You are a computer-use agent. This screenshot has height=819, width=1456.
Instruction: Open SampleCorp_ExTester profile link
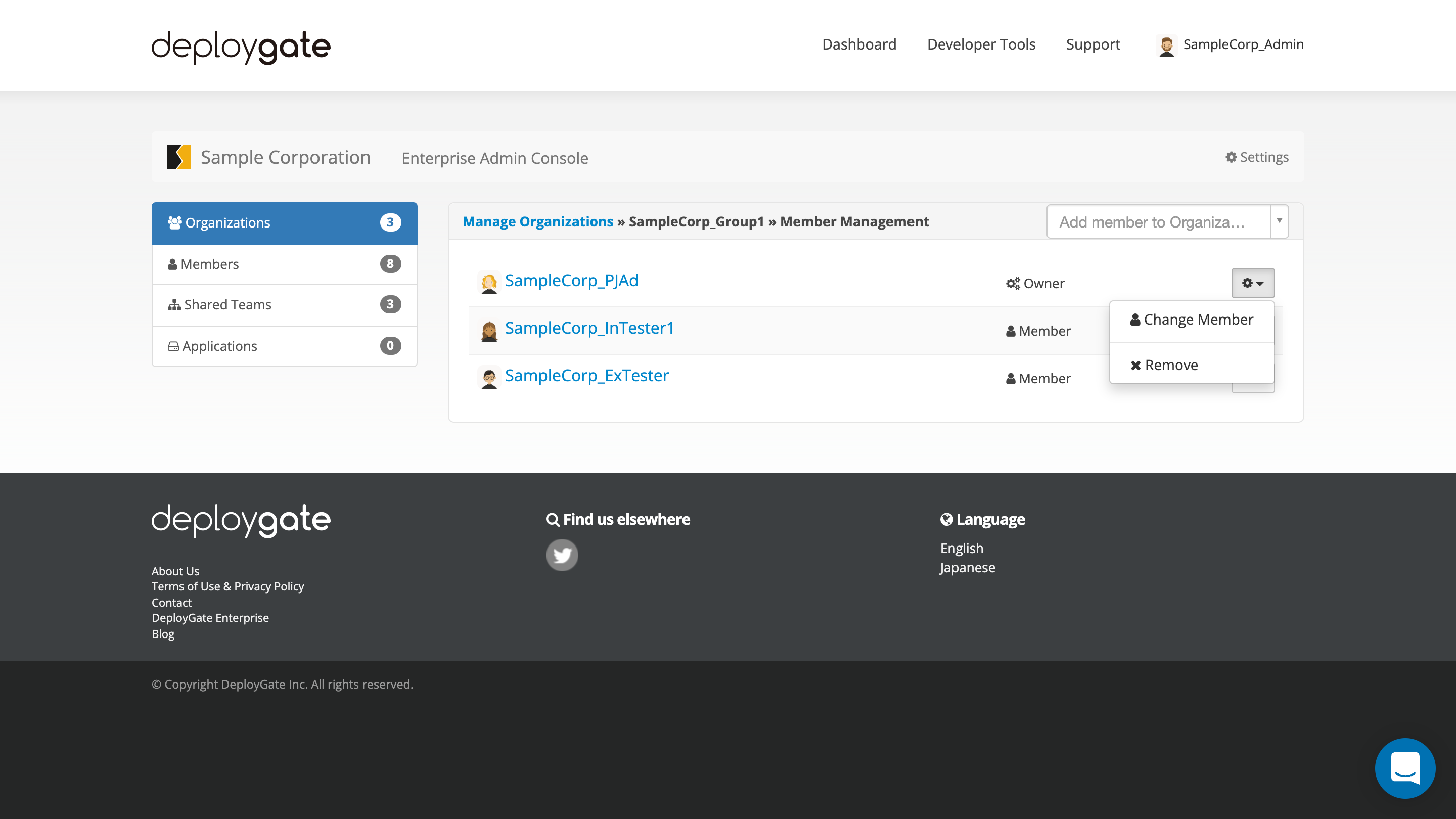click(586, 375)
